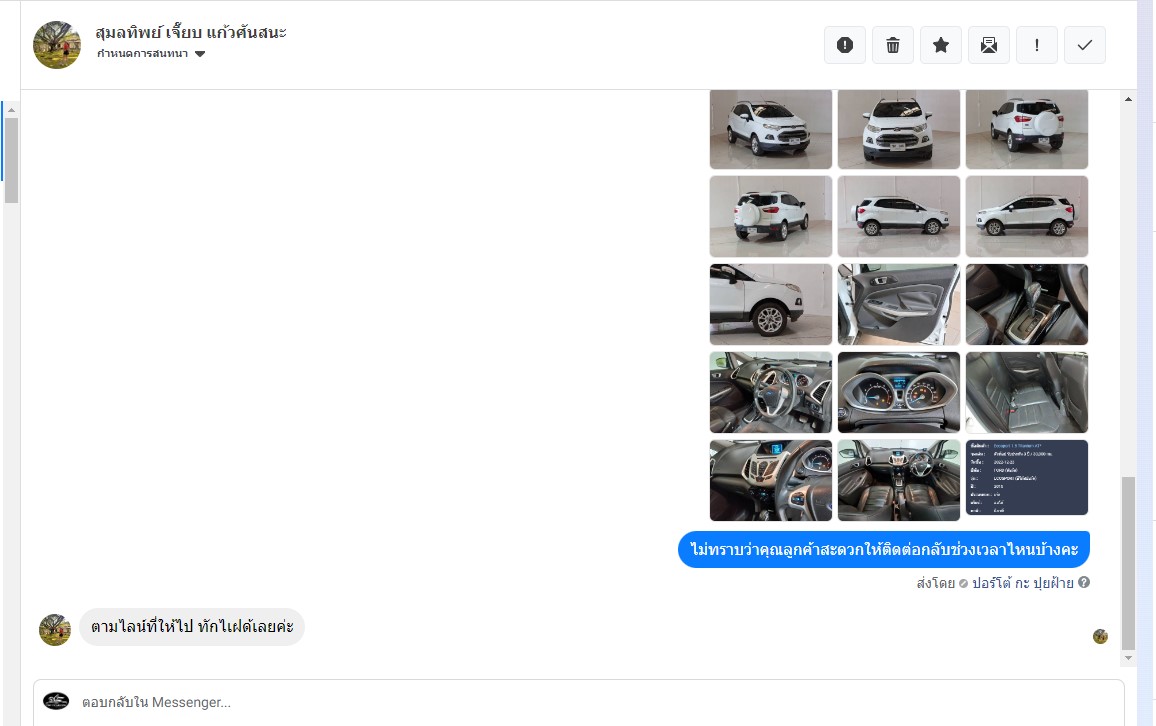Open rear leather seats photo
The width and height of the screenshot is (1156, 726).
click(1027, 392)
